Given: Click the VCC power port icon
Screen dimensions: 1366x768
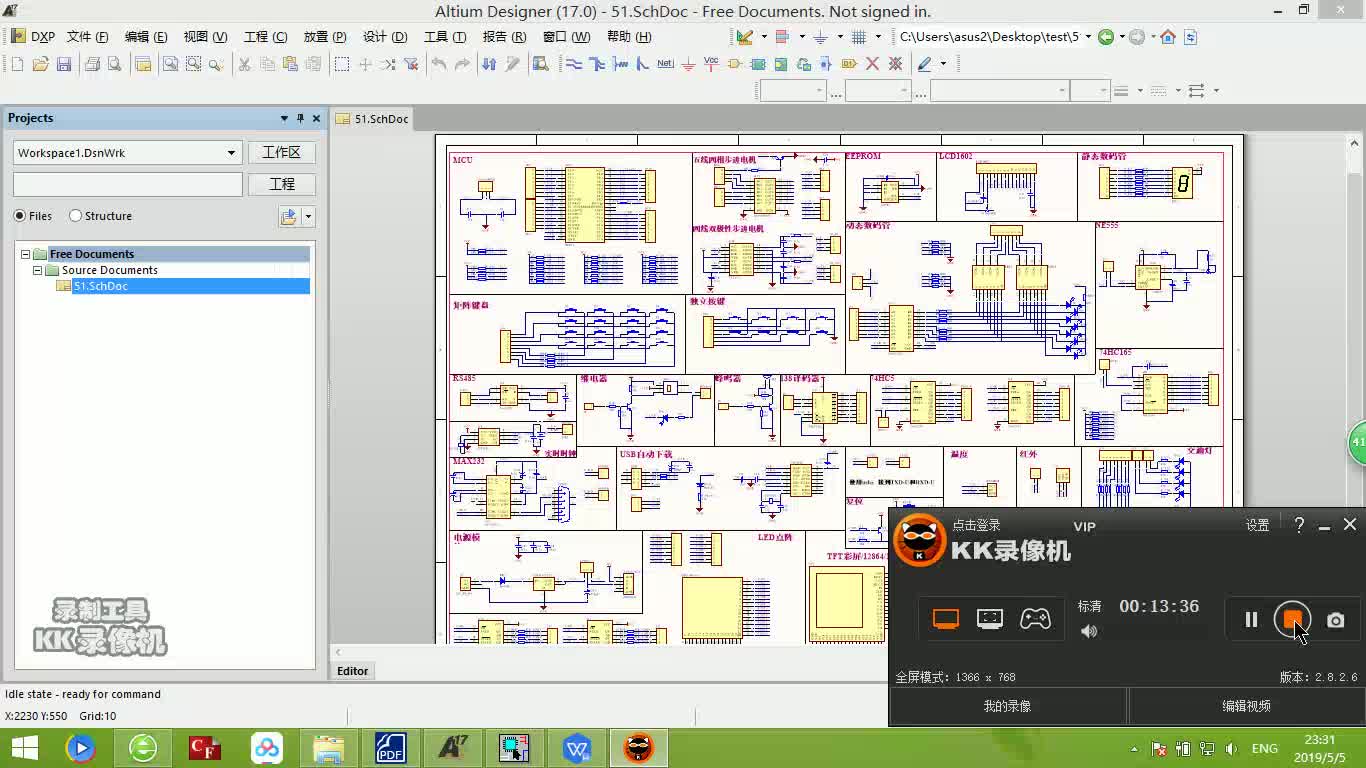Looking at the screenshot, I should tap(711, 63).
